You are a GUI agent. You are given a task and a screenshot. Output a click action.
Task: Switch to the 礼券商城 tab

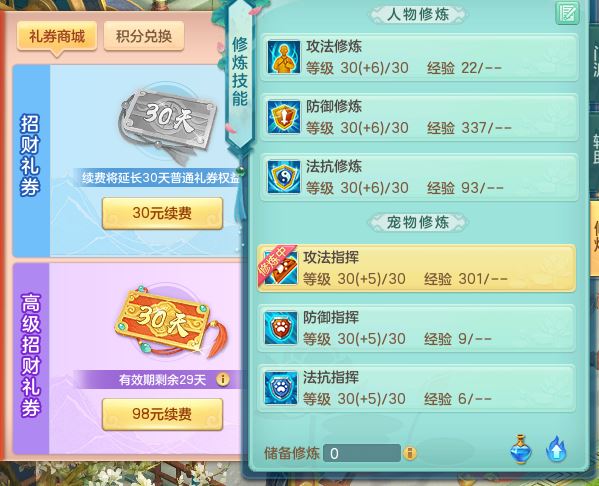[57, 37]
